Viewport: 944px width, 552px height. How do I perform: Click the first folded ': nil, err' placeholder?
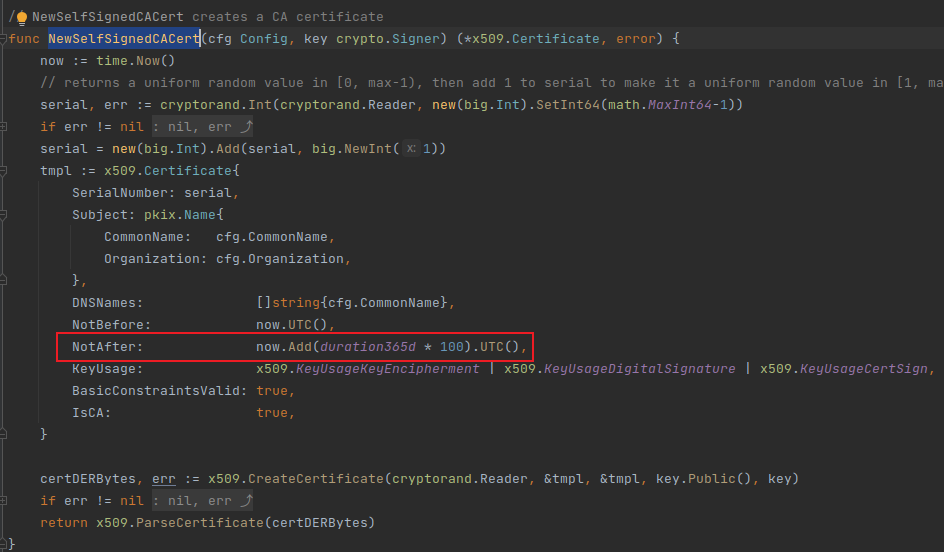pyautogui.click(x=203, y=127)
